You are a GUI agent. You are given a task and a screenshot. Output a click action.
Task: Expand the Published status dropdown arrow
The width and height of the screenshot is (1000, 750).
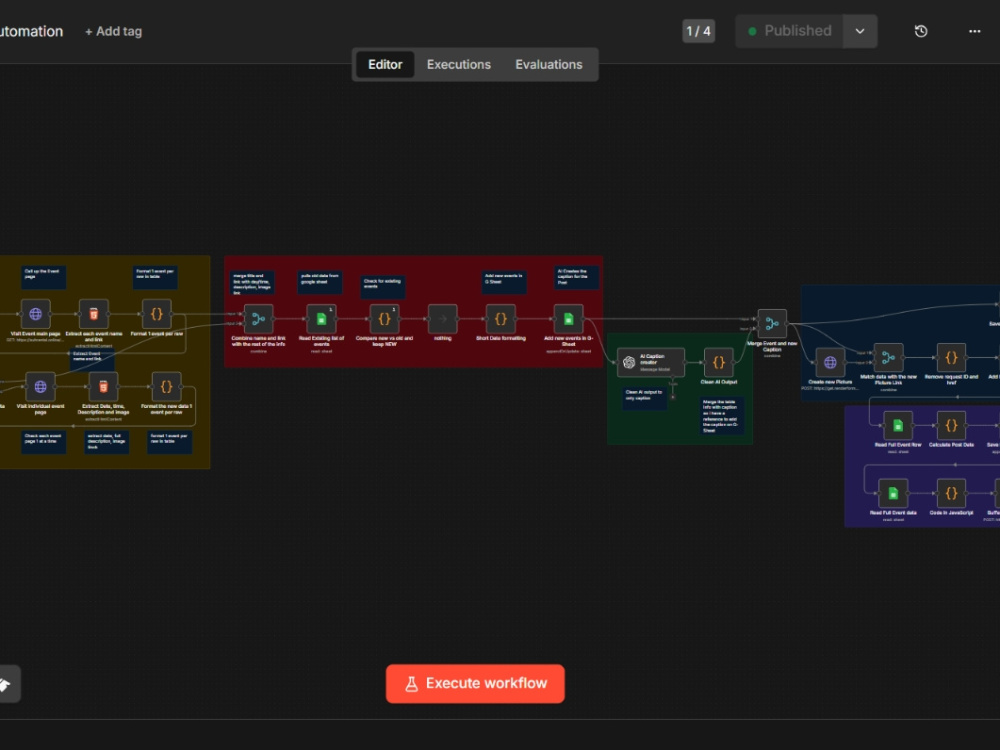pyautogui.click(x=860, y=31)
